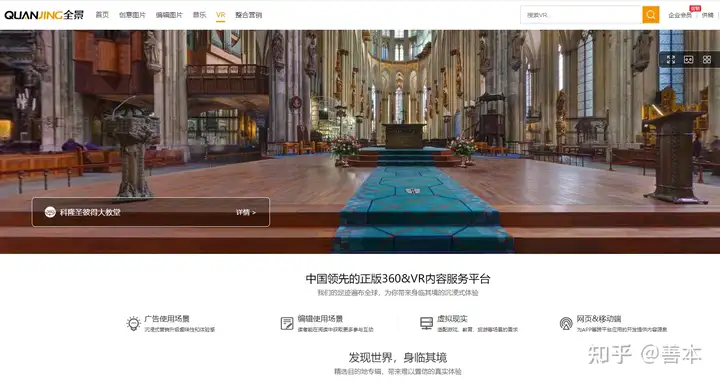Click the QUANJING 全景 logo
The width and height of the screenshot is (720, 383).
[x=44, y=15]
